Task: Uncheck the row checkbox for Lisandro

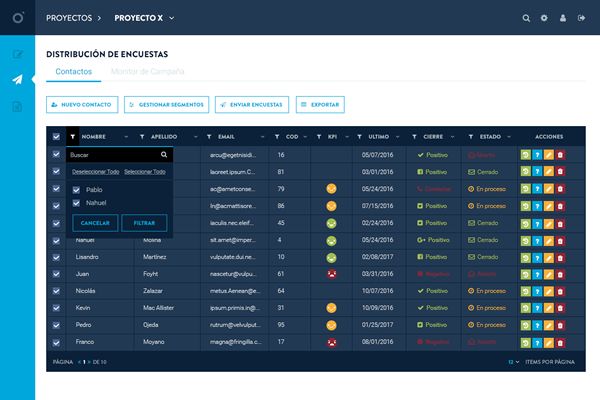Action: pyautogui.click(x=56, y=257)
